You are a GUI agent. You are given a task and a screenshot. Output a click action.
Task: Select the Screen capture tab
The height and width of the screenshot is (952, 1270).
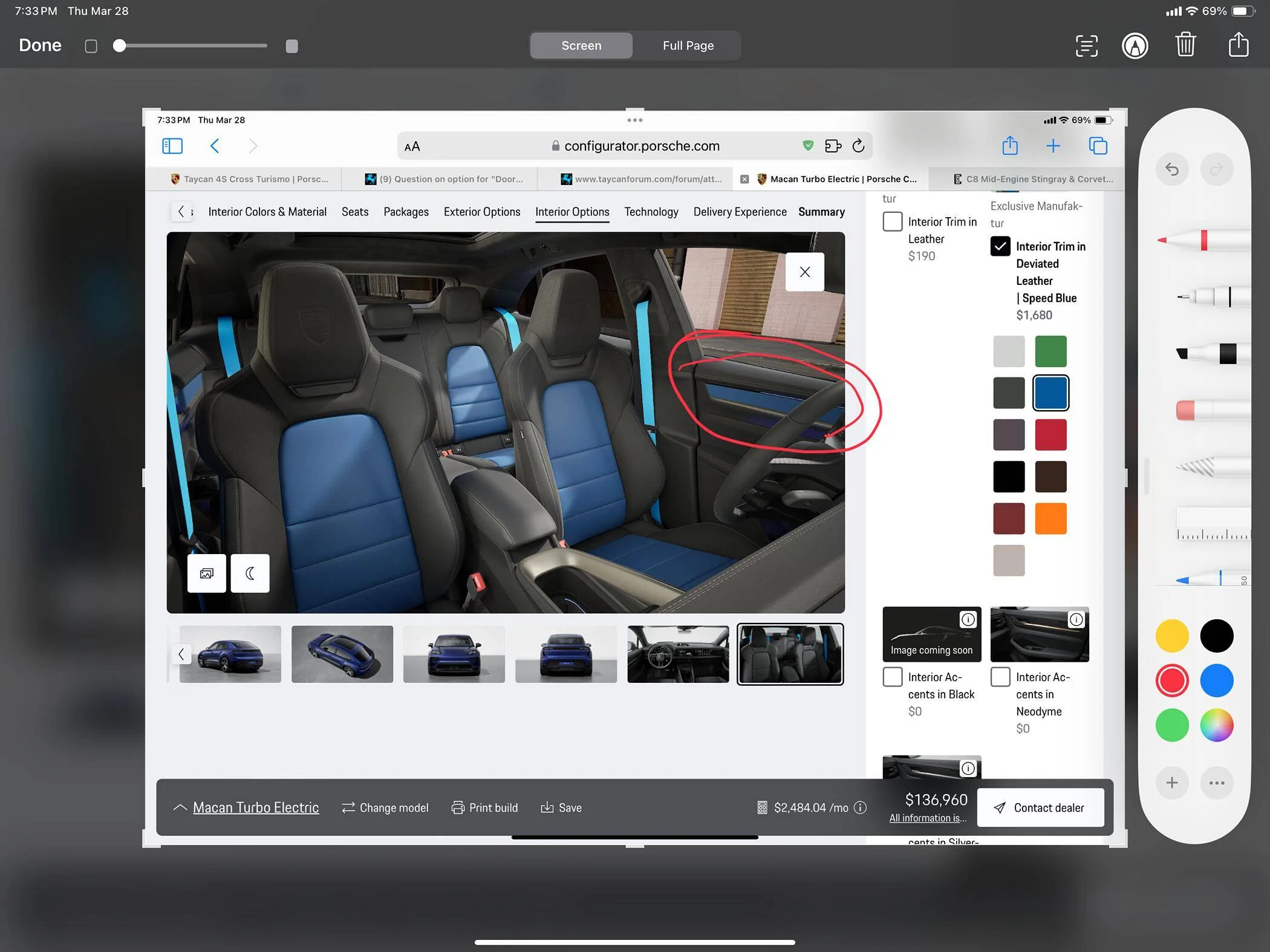(581, 45)
